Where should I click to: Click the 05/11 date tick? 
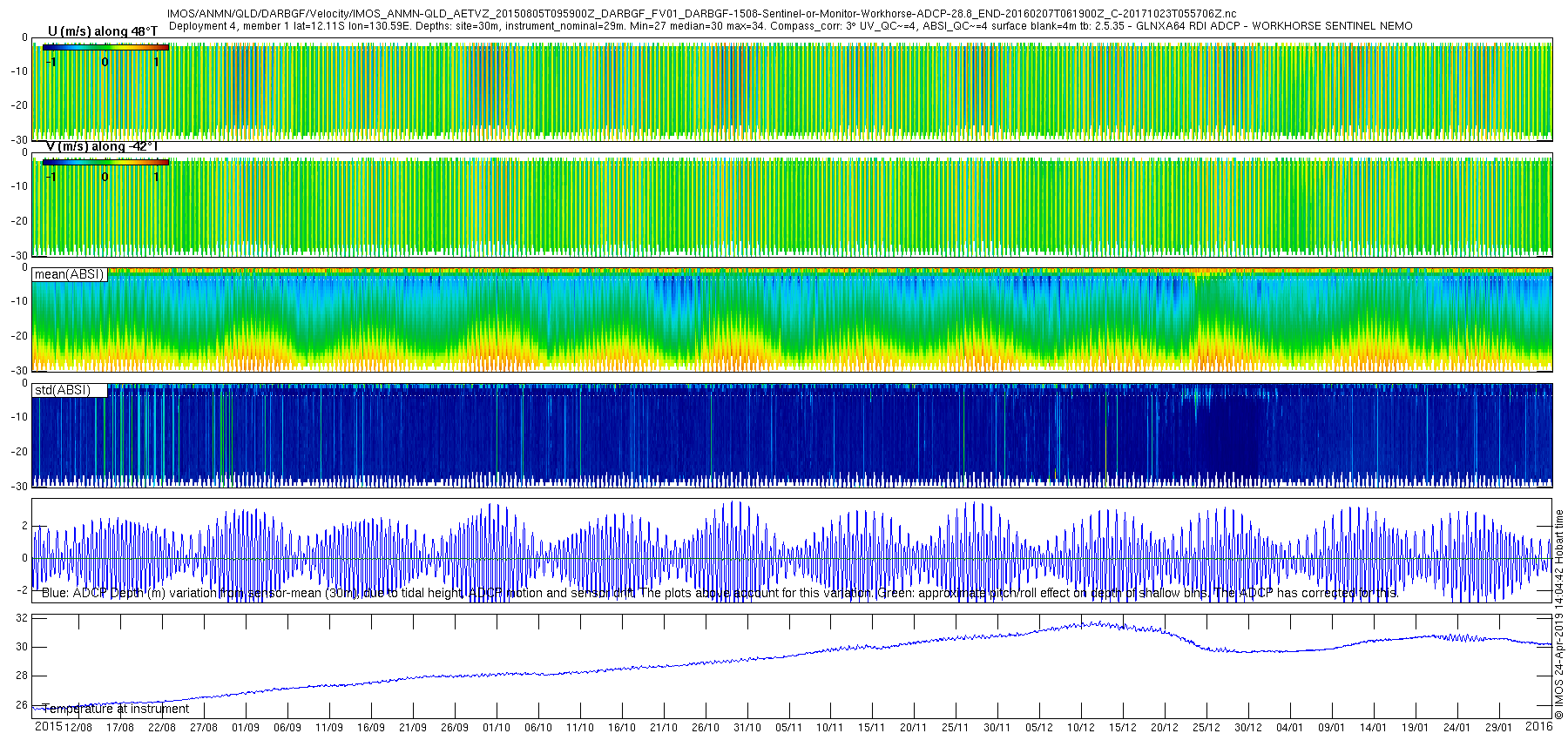tap(789, 727)
